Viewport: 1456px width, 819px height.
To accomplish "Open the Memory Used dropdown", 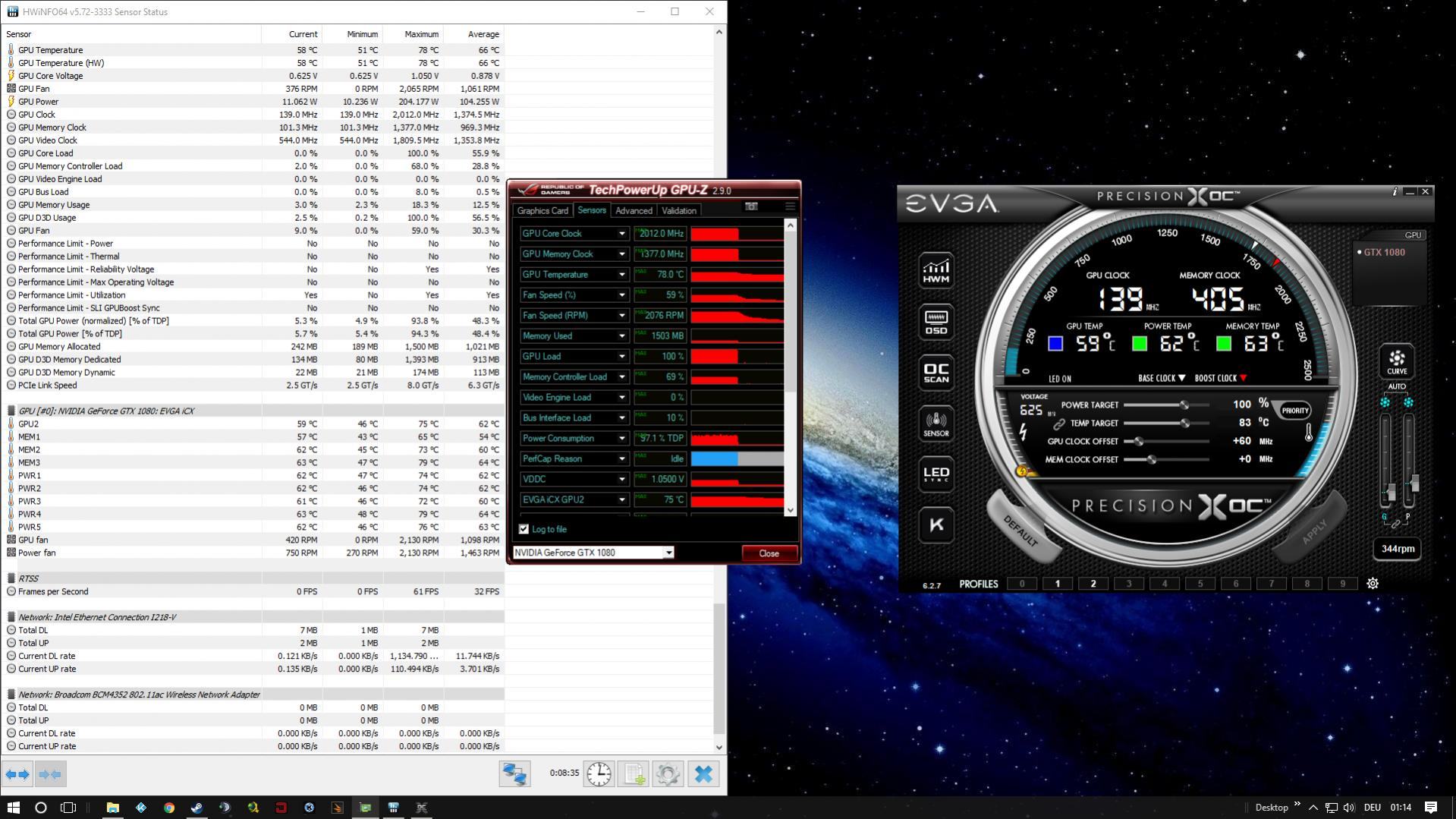I will (x=621, y=336).
